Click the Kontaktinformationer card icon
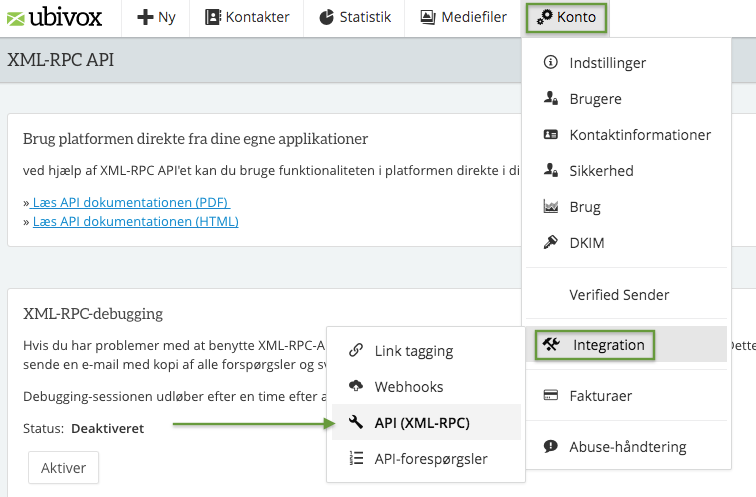756x497 pixels. [550, 135]
